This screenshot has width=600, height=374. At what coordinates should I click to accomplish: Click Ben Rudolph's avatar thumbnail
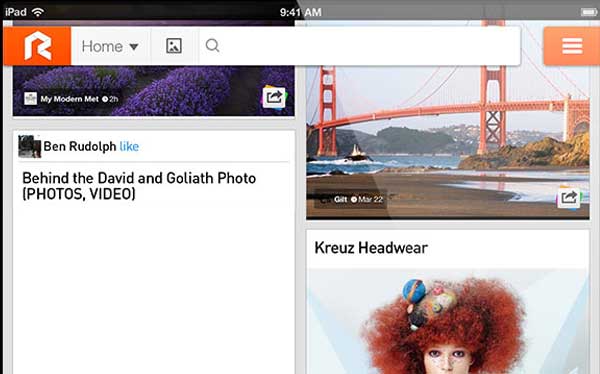[x=29, y=146]
